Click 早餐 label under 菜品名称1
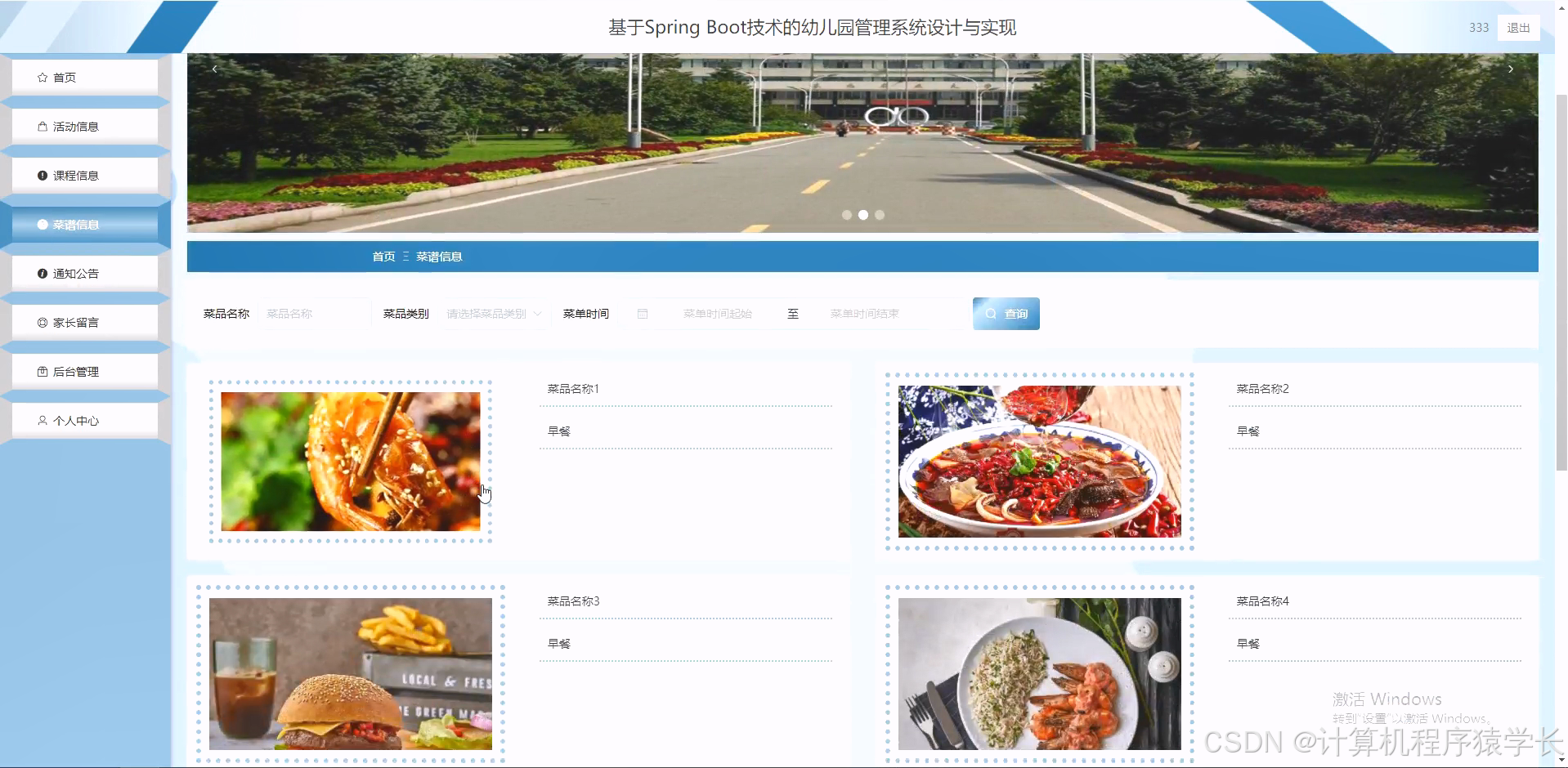 tap(559, 431)
